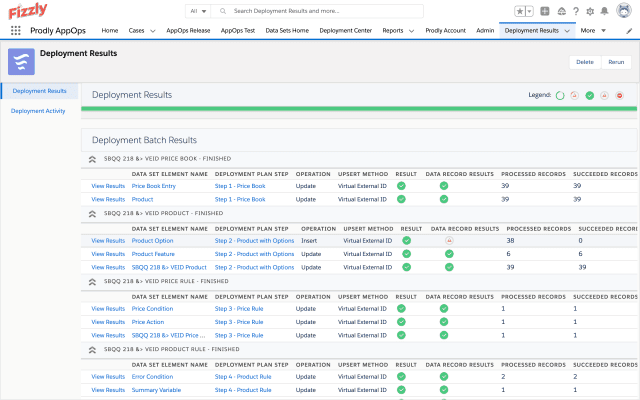Click the Favorites star icon
Viewport: 640px width, 400px height.
pyautogui.click(x=520, y=11)
